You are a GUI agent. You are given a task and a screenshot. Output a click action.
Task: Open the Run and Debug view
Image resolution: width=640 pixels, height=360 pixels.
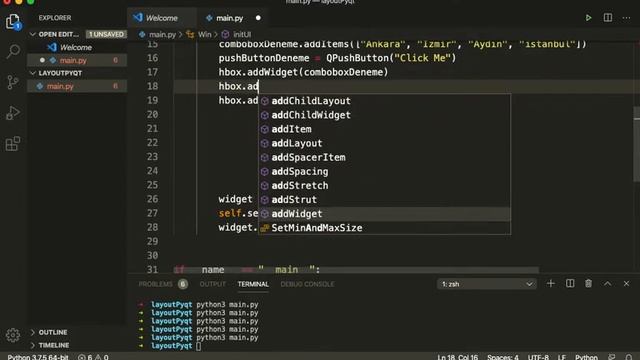13,113
